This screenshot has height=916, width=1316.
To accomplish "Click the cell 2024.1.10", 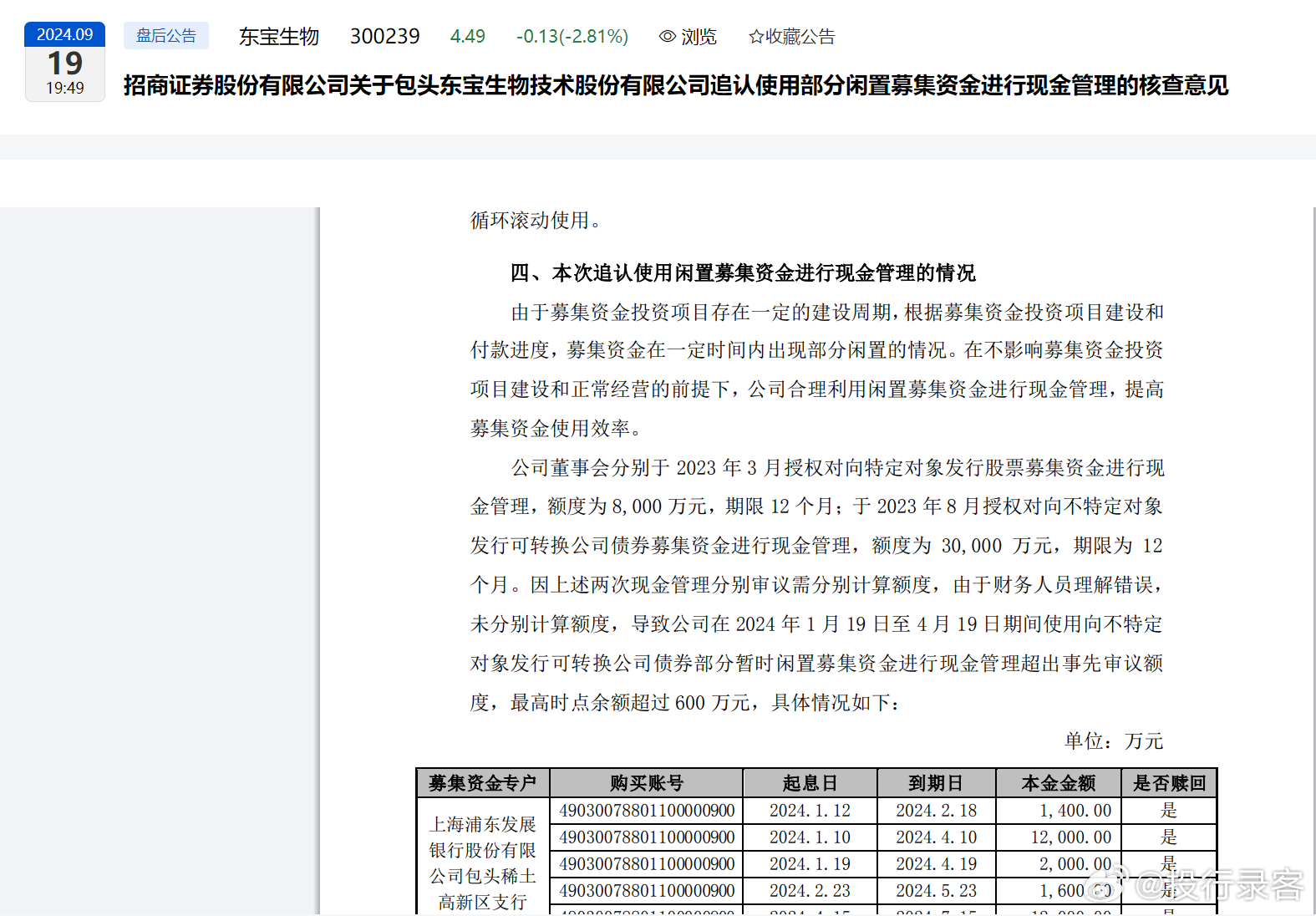I will click(x=810, y=837).
